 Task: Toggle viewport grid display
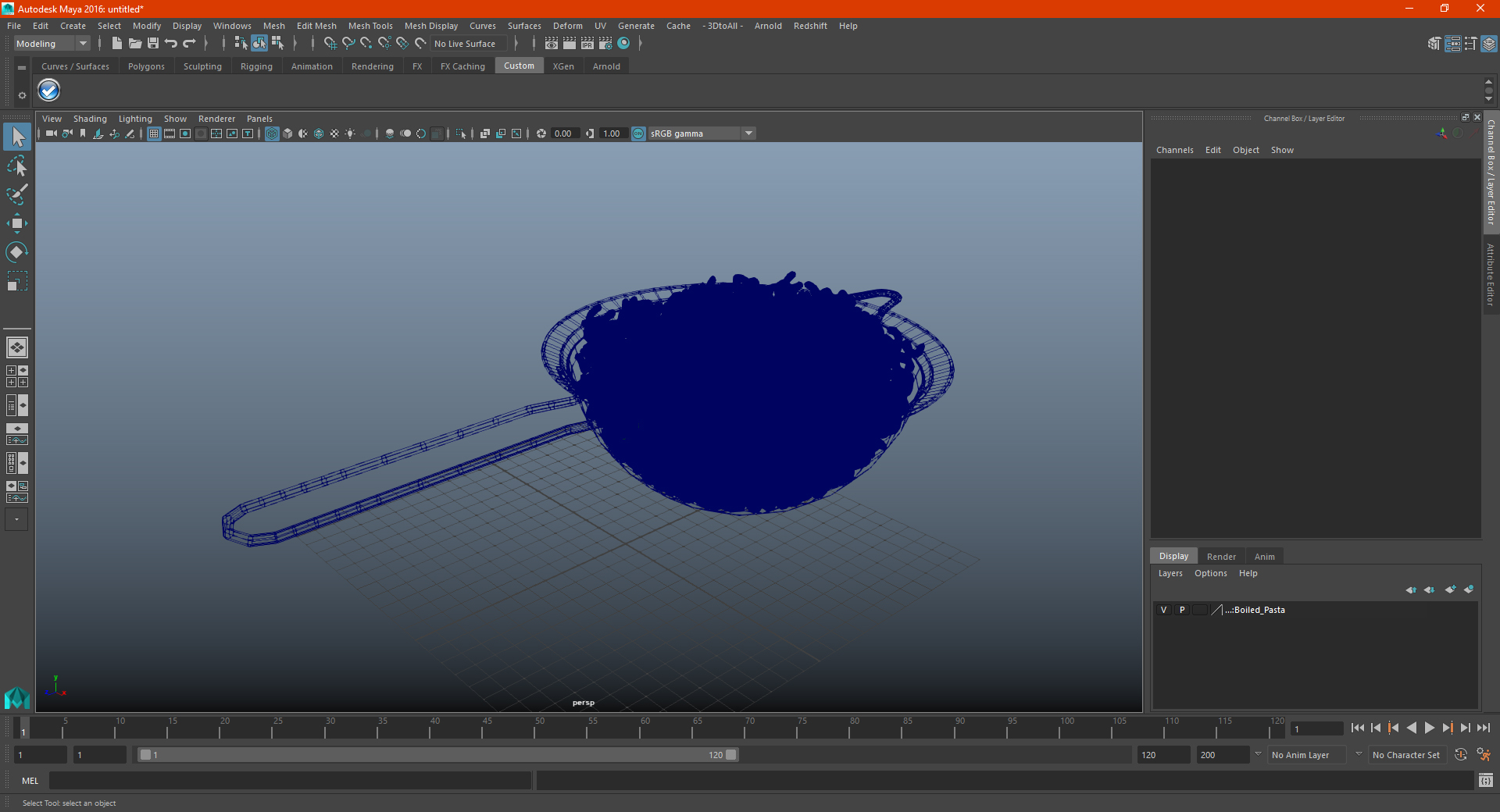point(154,134)
